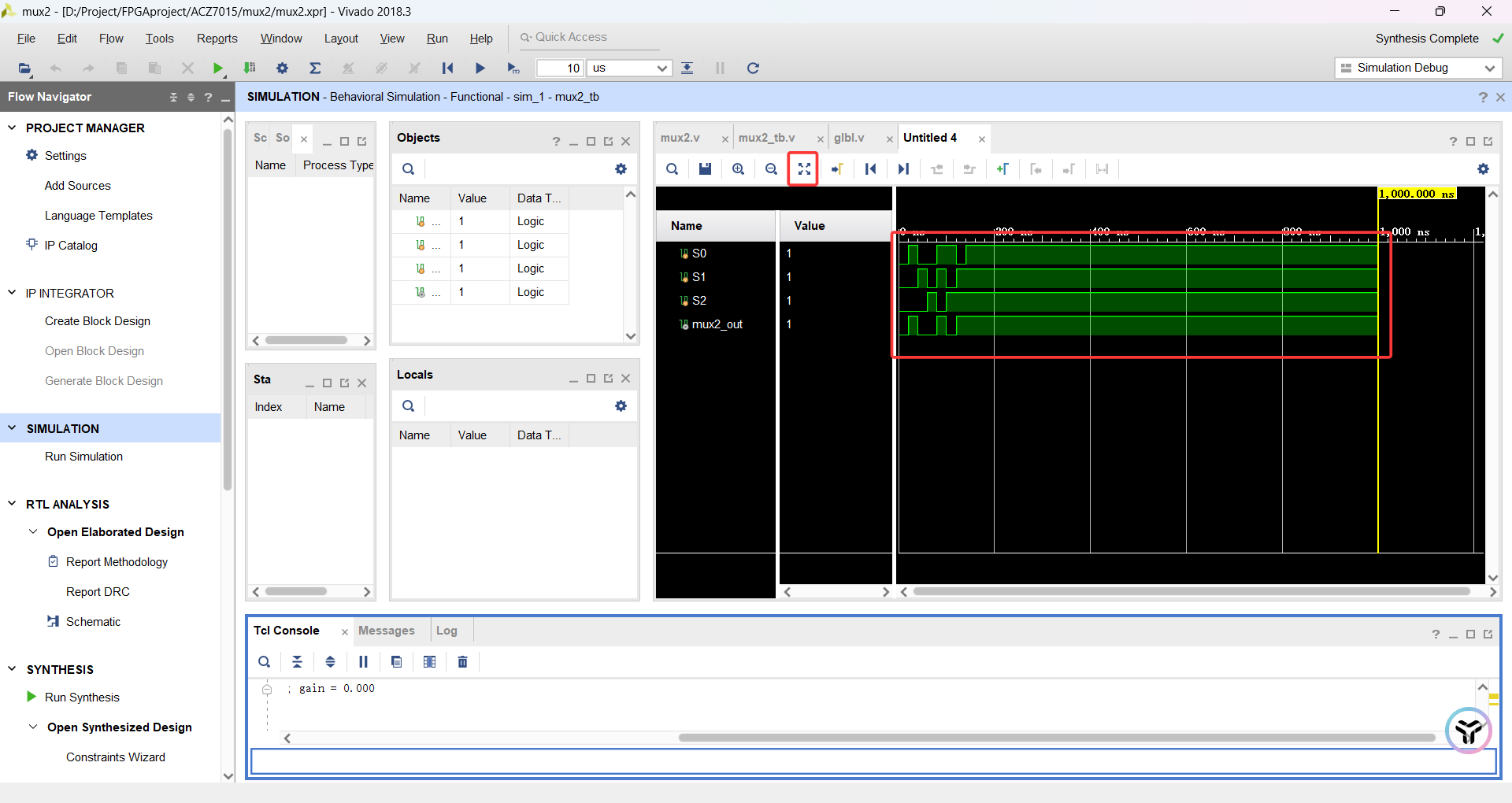Screen dimensions: 1512x803
Task: Close the Untitled 4 waveform tab
Action: 982,139
